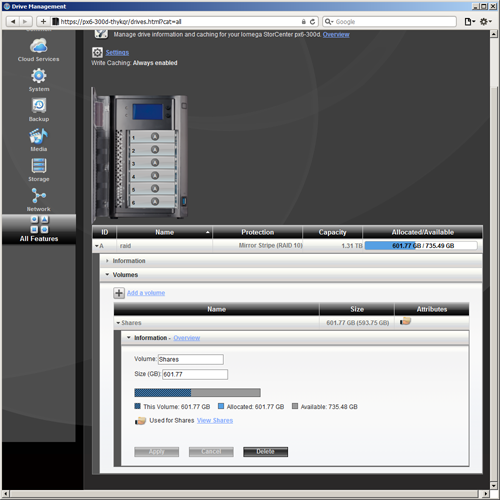
Task: Reload the page with the refresh icon
Action: [312, 22]
